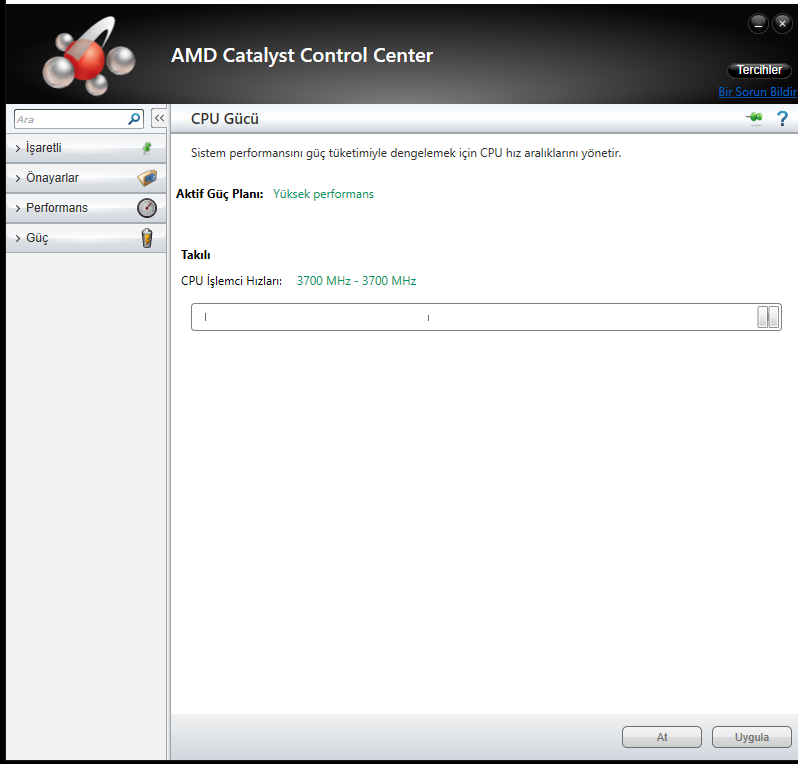
Task: Click the right handle of CPU speed slider
Action: click(x=774, y=317)
